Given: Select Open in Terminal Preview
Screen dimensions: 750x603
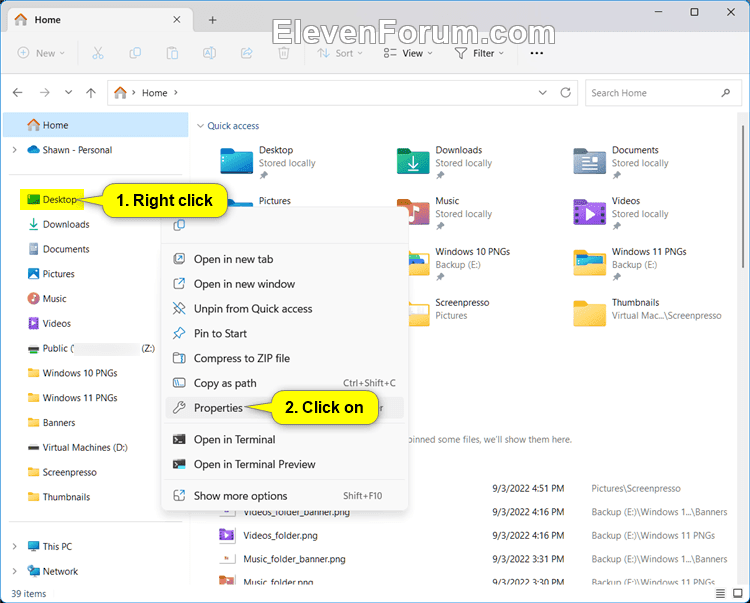Looking at the screenshot, I should tap(285, 464).
